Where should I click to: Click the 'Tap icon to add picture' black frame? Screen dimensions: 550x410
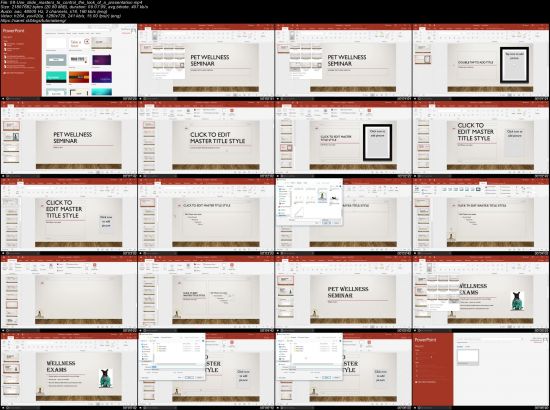pyautogui.click(x=514, y=65)
